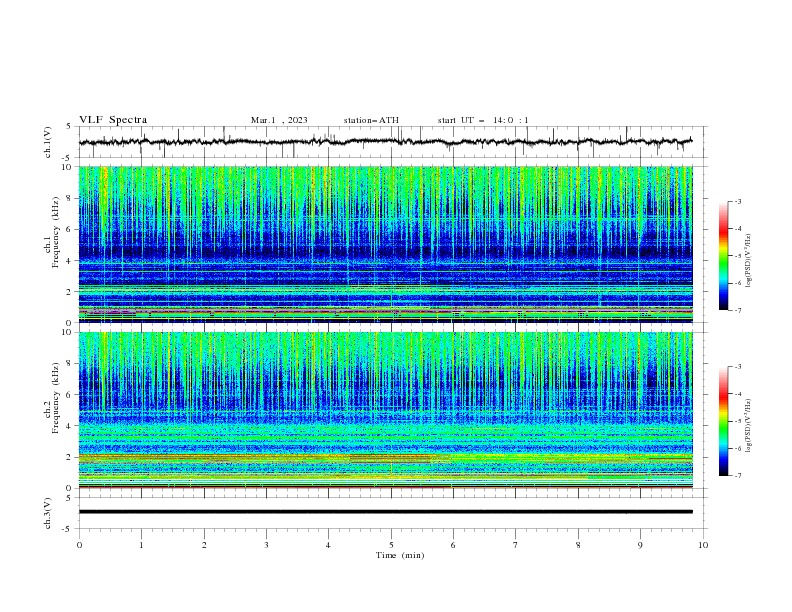792x612 pixels.
Task: Click inside the ch.1 spectrogram panel
Action: point(385,244)
